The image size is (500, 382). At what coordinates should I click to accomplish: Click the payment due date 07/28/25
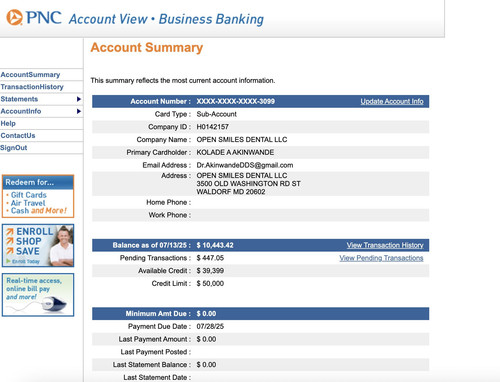point(210,326)
